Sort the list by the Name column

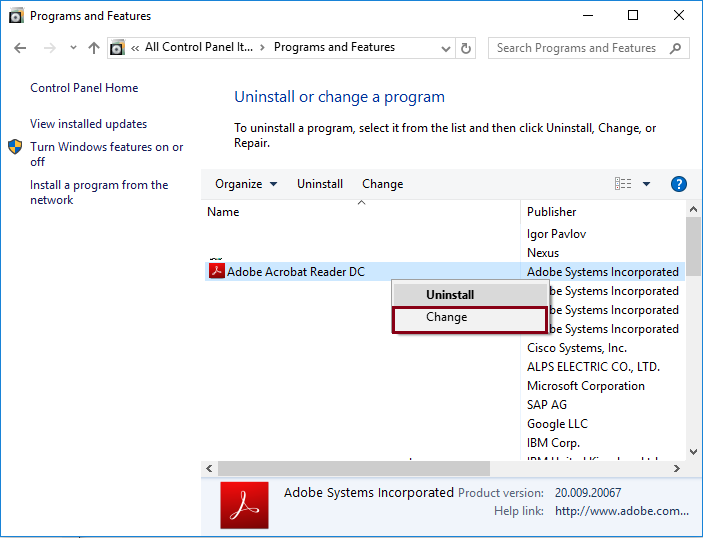[x=362, y=212]
